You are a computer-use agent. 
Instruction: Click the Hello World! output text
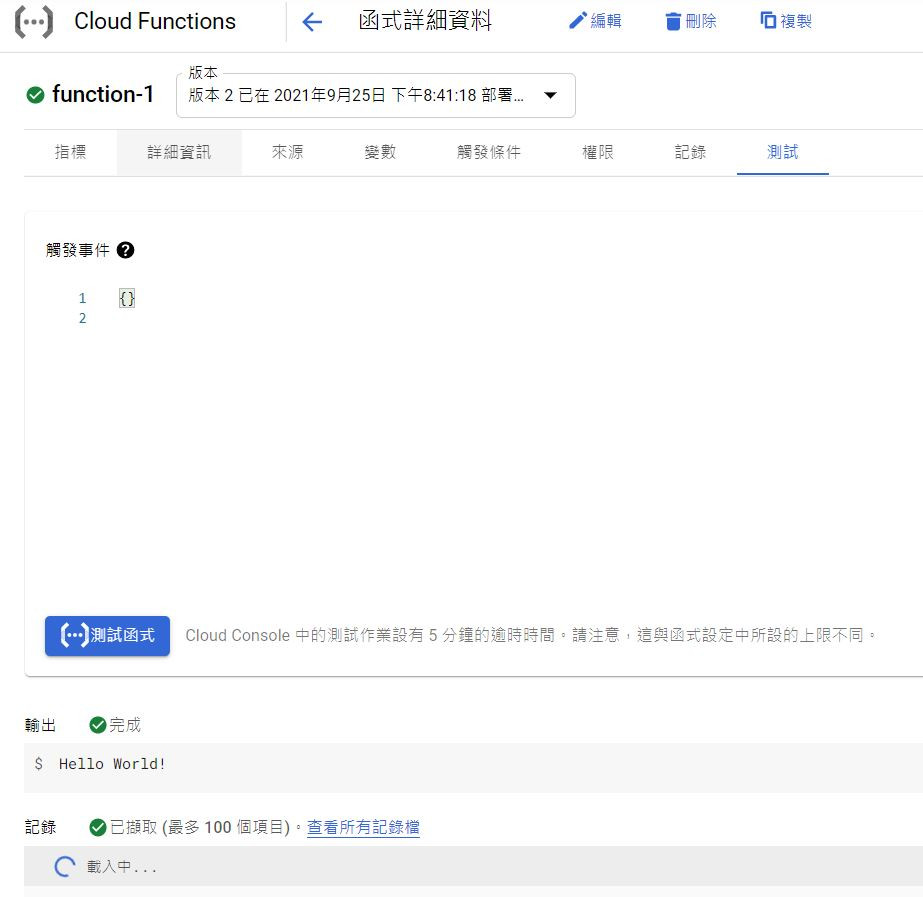(x=112, y=764)
